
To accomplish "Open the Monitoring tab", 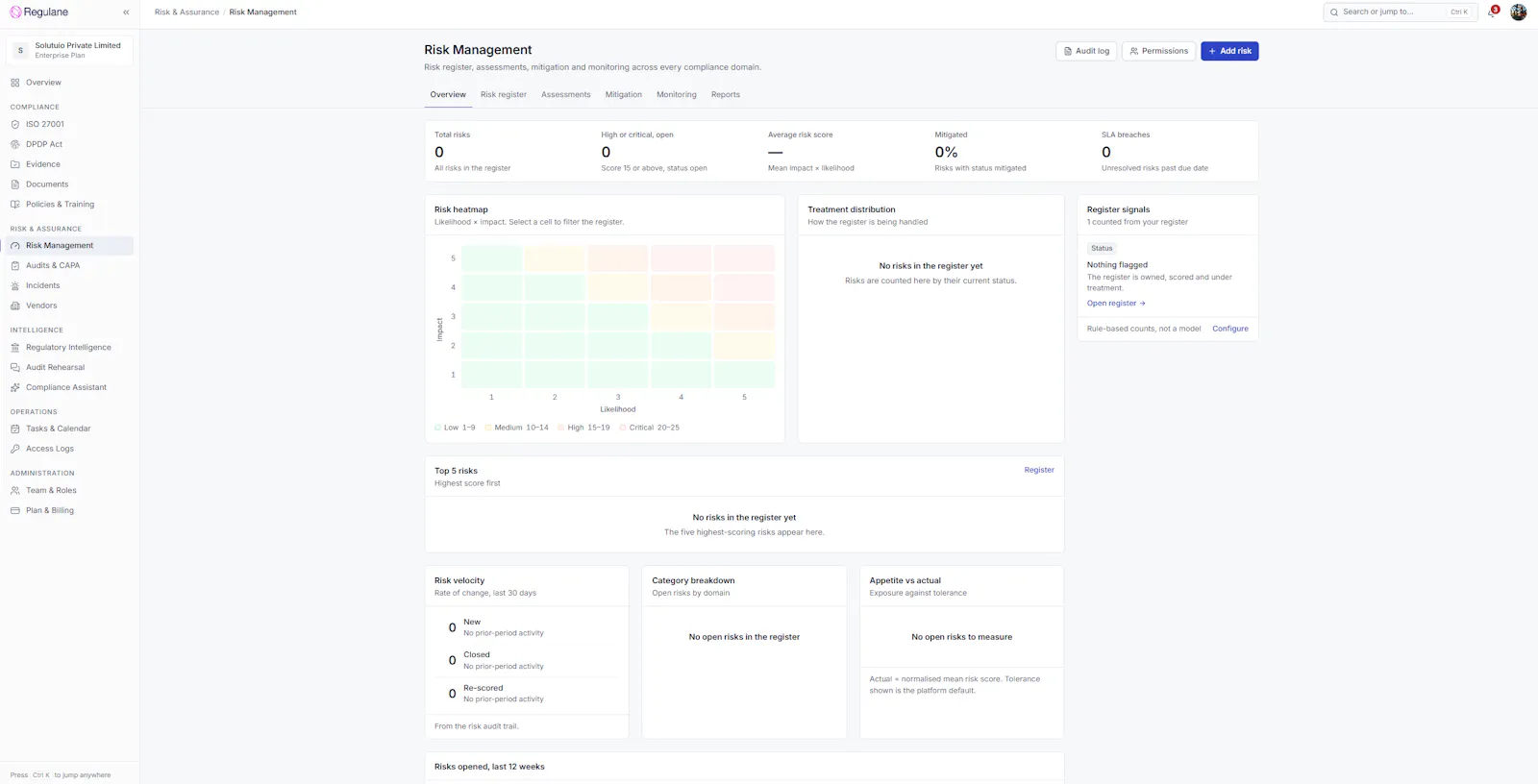I will [x=677, y=94].
